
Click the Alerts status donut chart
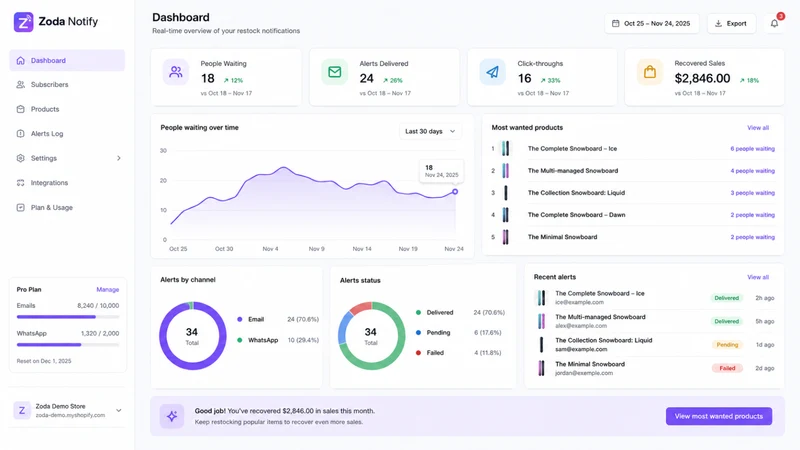[x=371, y=336]
